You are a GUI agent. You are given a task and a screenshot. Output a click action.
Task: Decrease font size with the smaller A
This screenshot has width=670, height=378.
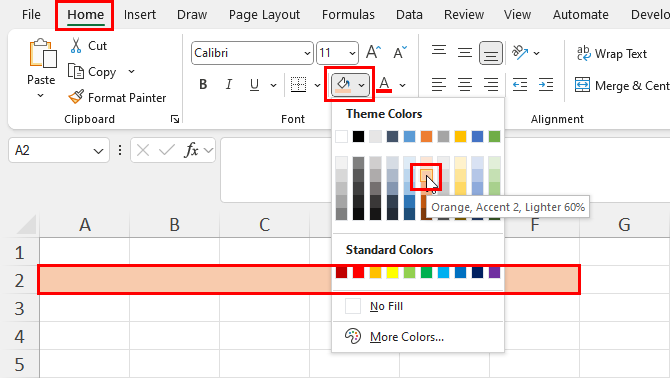400,52
